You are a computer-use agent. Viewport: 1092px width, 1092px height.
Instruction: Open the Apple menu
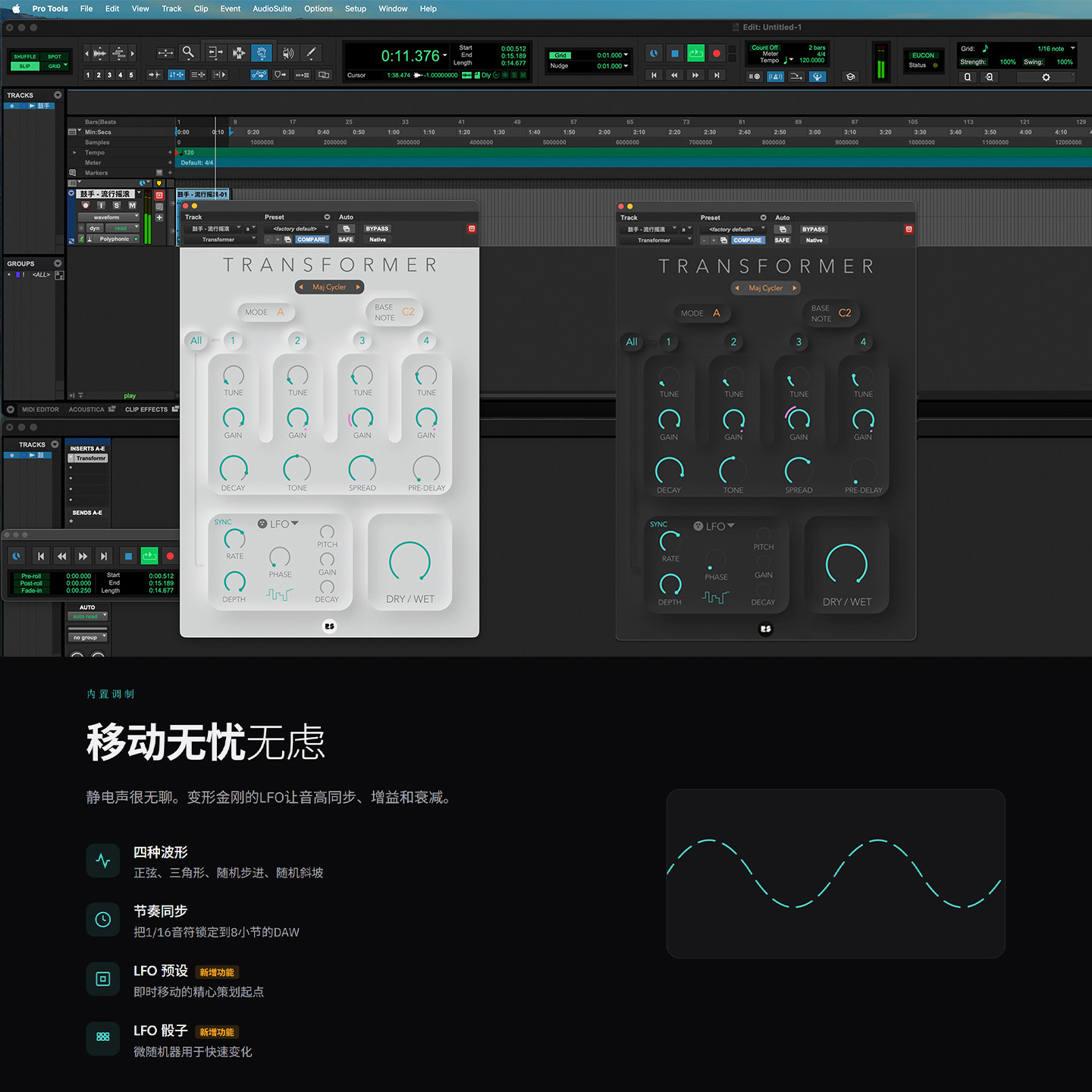click(16, 9)
